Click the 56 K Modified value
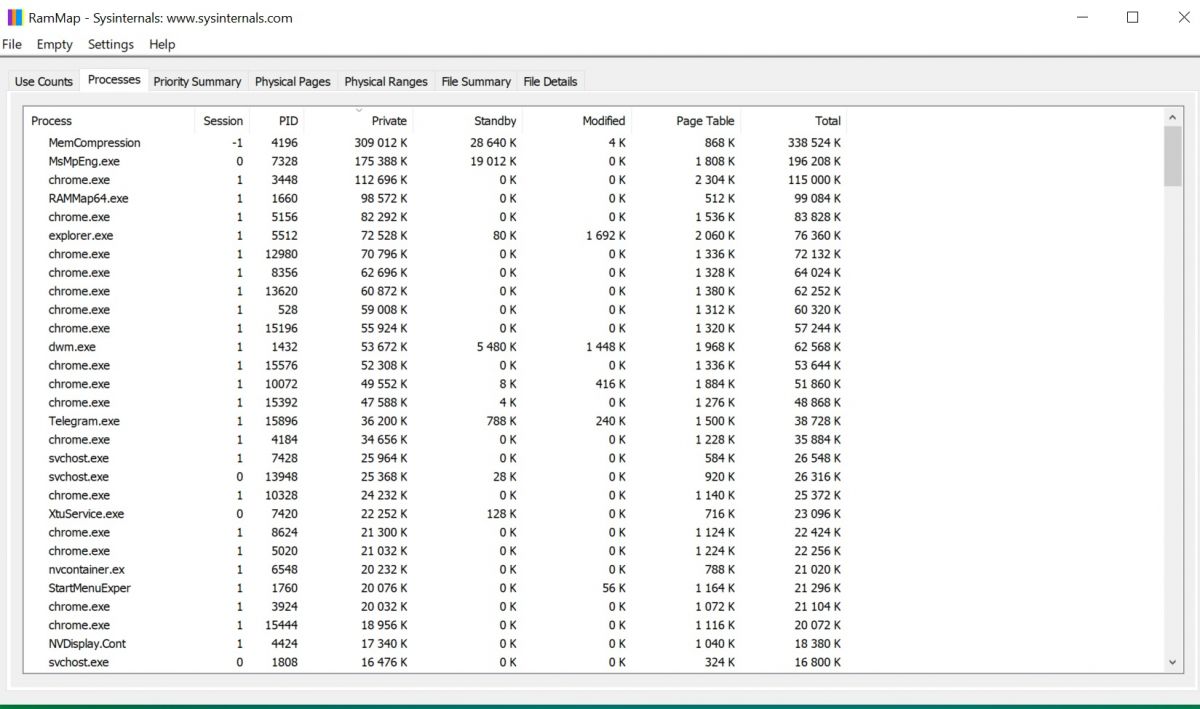Image resolution: width=1200 pixels, height=709 pixels. (x=614, y=588)
